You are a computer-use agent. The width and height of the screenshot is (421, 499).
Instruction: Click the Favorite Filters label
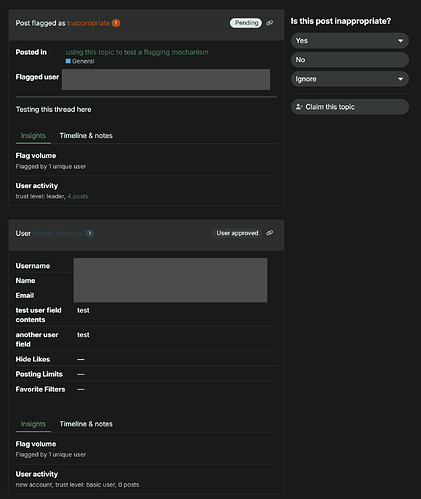pyautogui.click(x=40, y=389)
